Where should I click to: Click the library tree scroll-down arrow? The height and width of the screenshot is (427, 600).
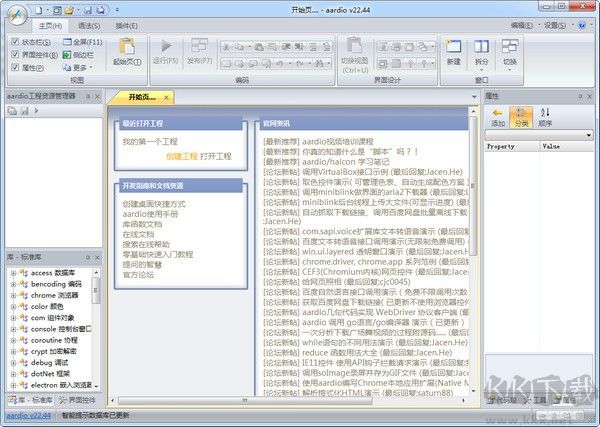[96, 386]
